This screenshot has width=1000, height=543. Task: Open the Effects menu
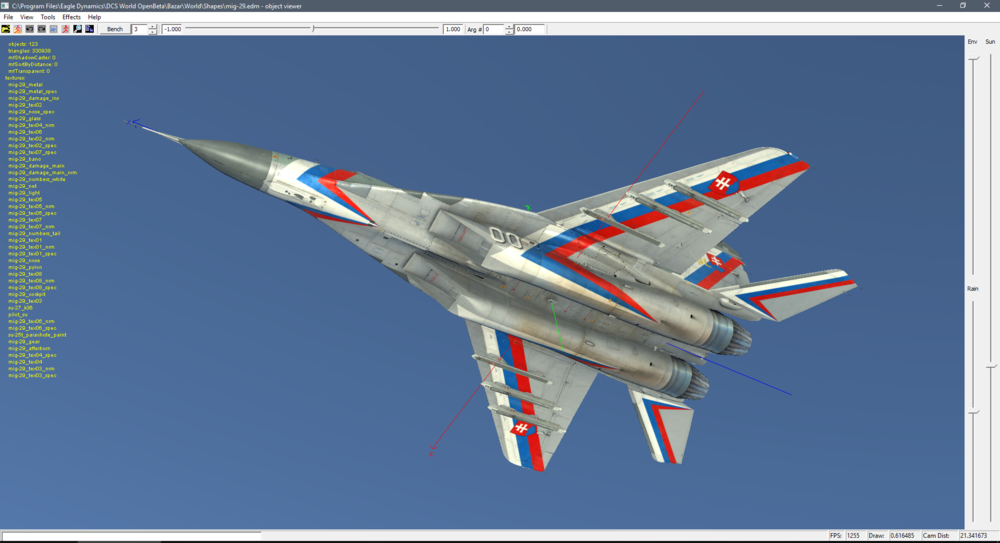coord(71,17)
